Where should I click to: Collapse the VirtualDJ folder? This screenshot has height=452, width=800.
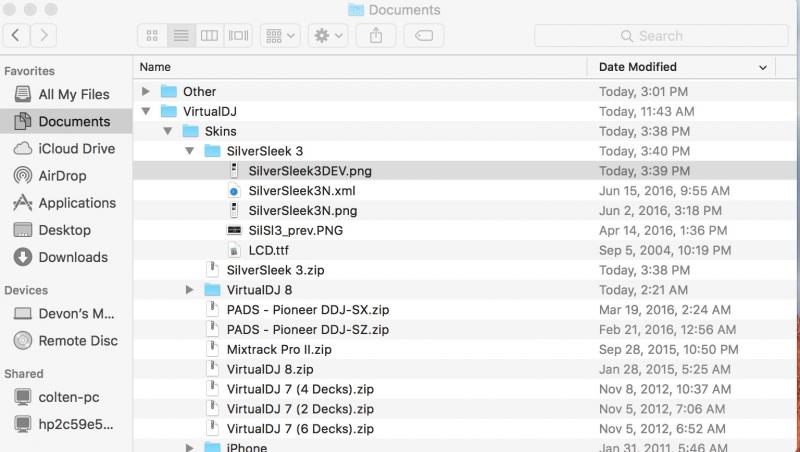point(146,111)
